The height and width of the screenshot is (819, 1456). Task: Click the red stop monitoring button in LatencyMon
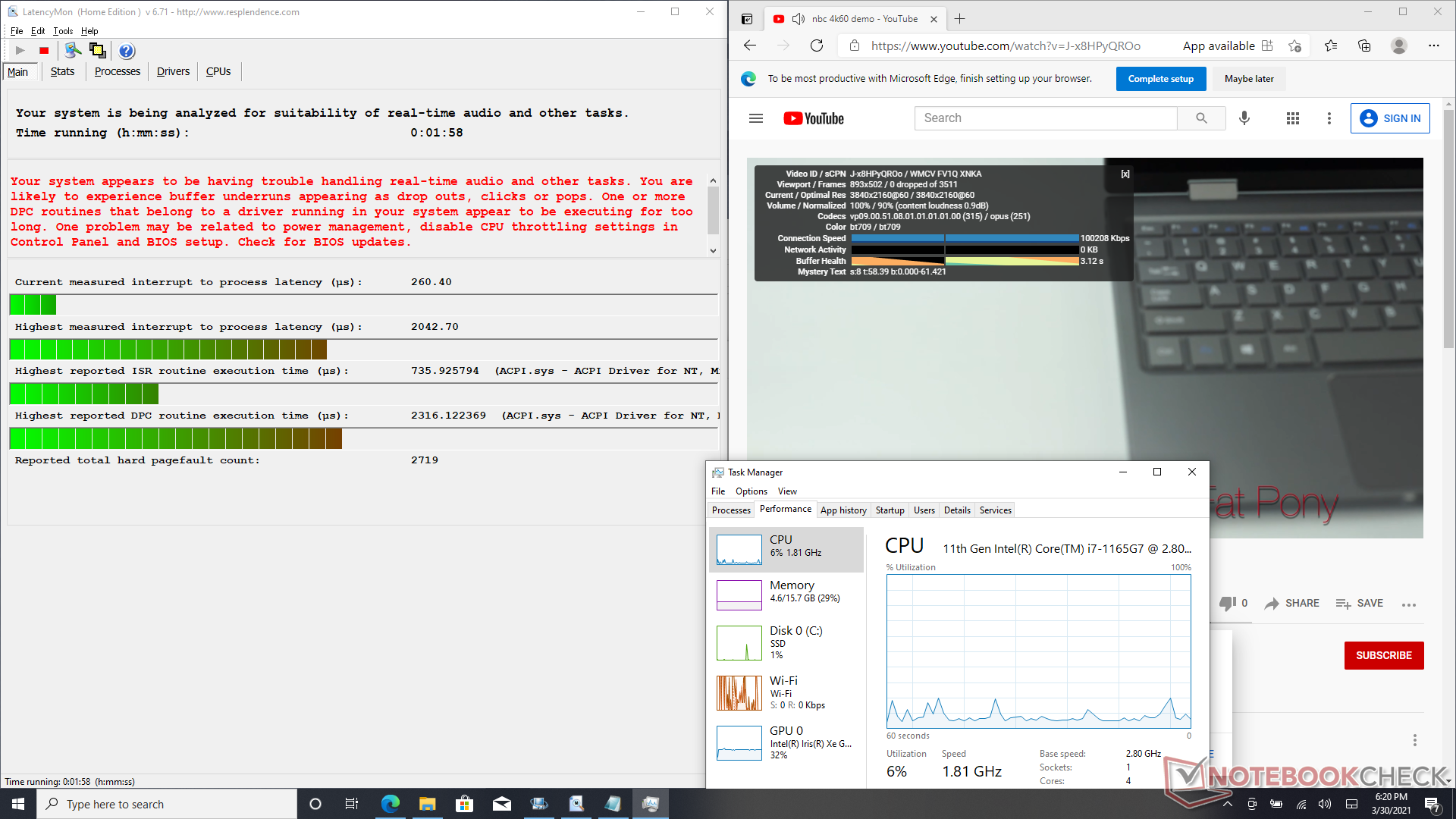(44, 51)
